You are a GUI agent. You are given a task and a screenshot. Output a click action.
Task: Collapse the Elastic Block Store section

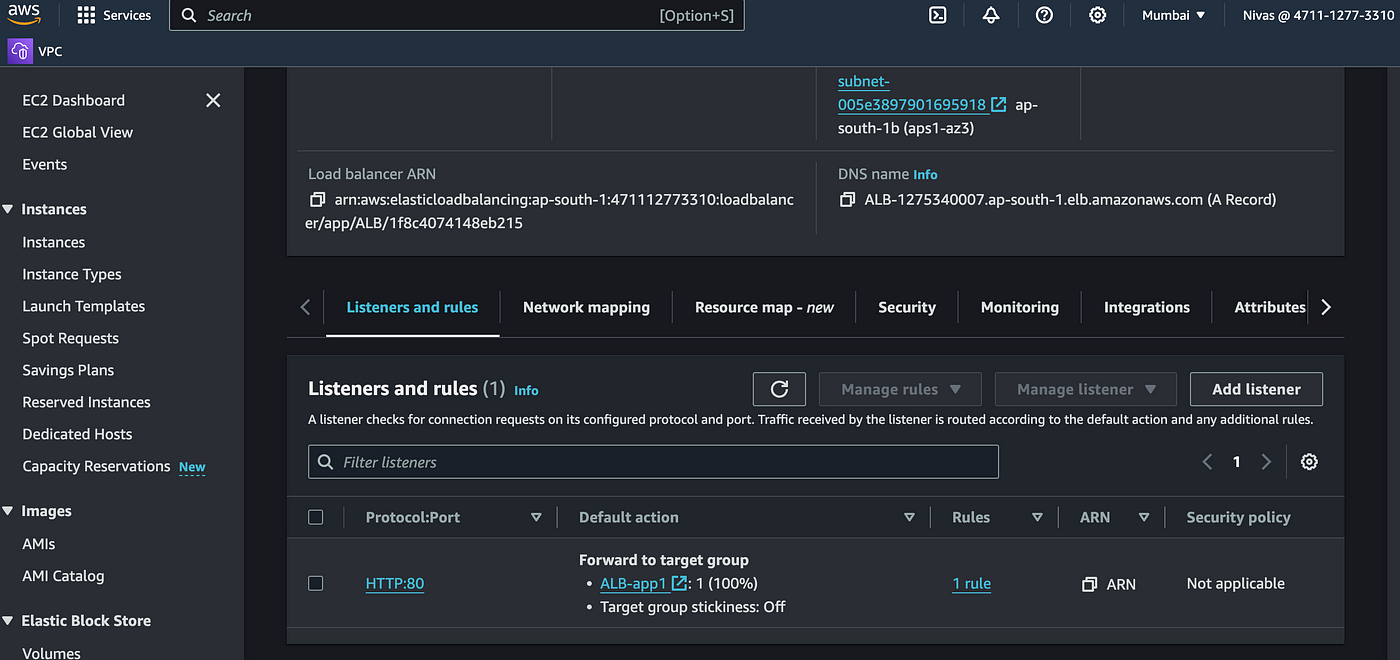point(8,621)
